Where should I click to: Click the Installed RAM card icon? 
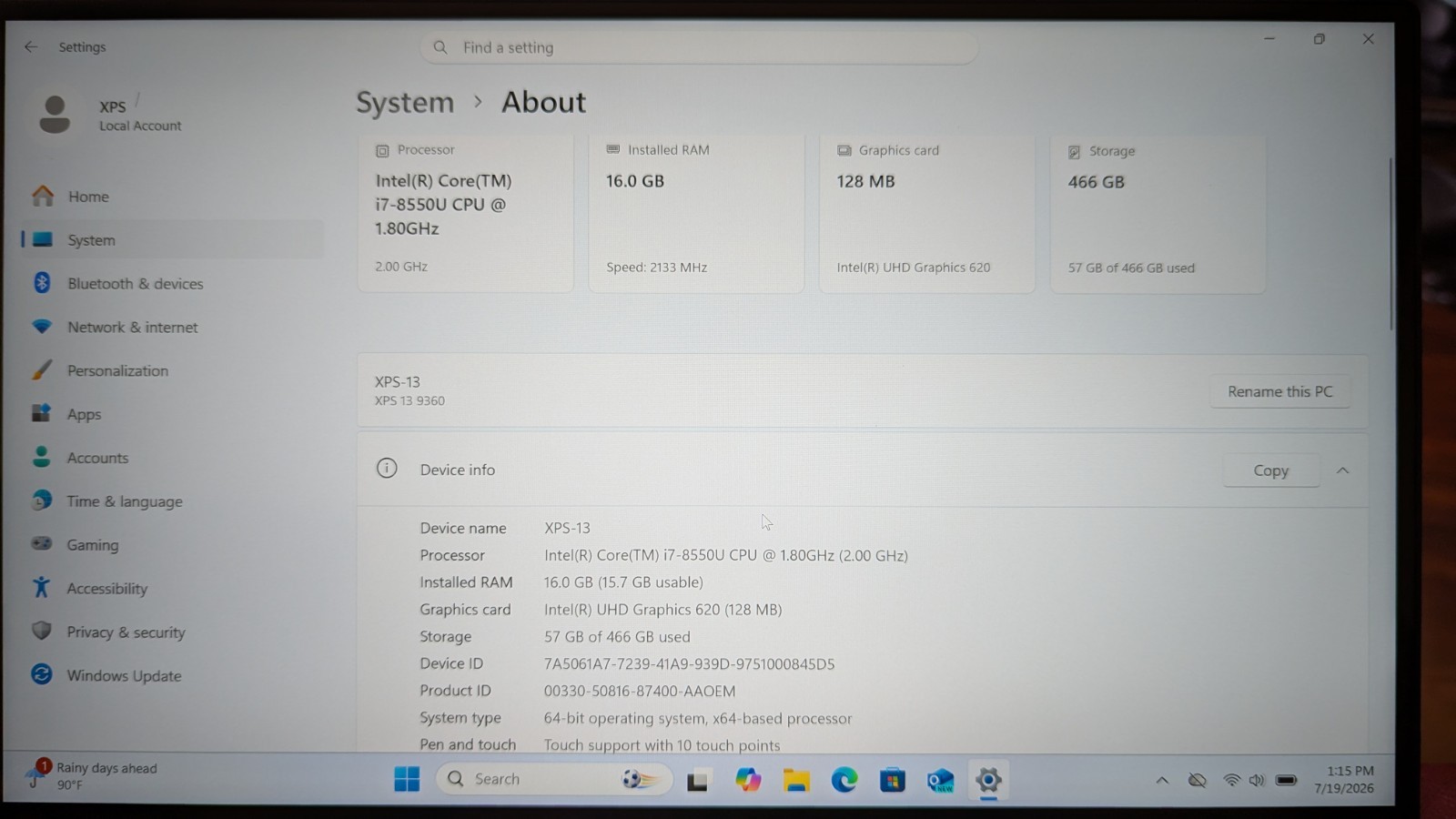point(613,149)
